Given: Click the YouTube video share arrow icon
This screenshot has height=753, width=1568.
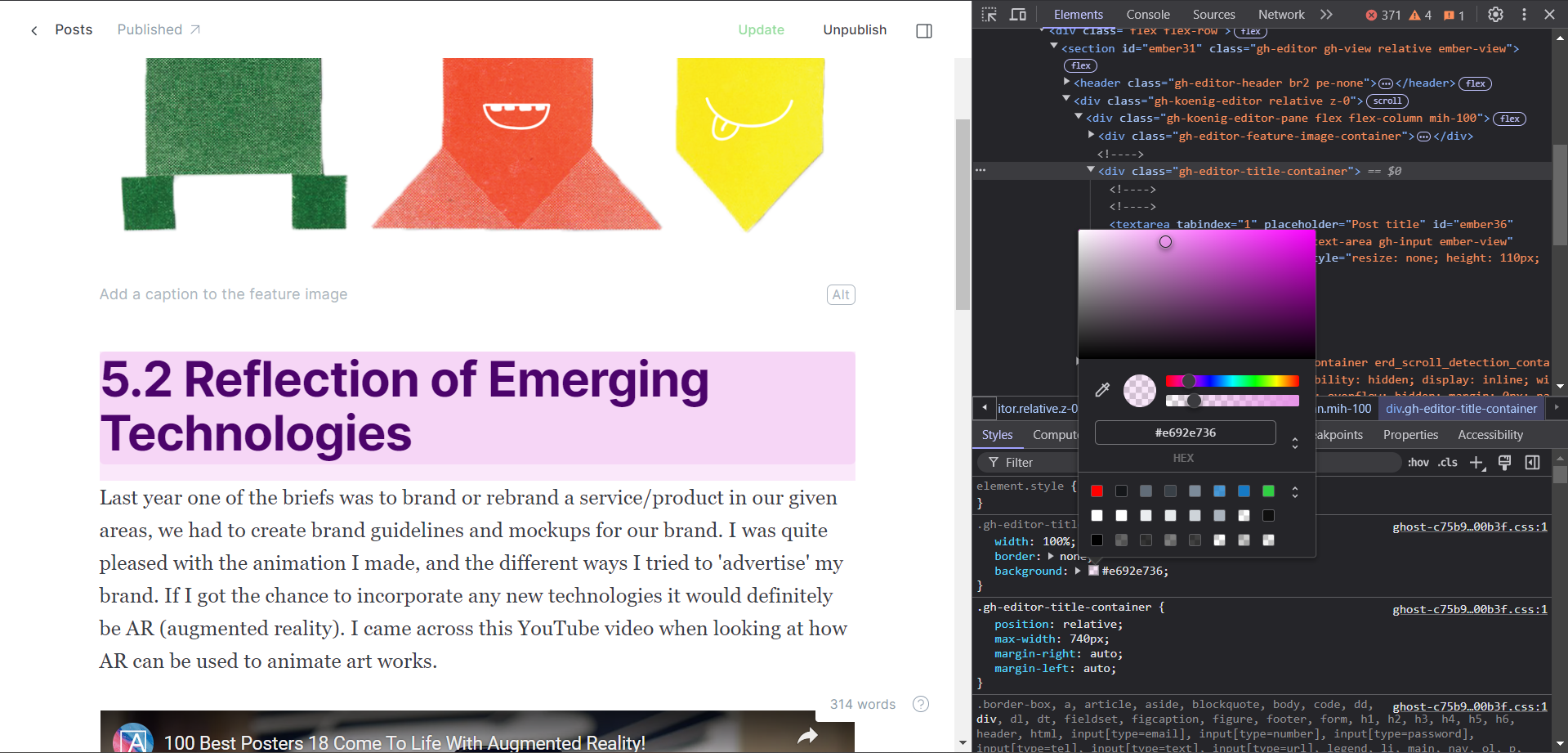Looking at the screenshot, I should 807,737.
